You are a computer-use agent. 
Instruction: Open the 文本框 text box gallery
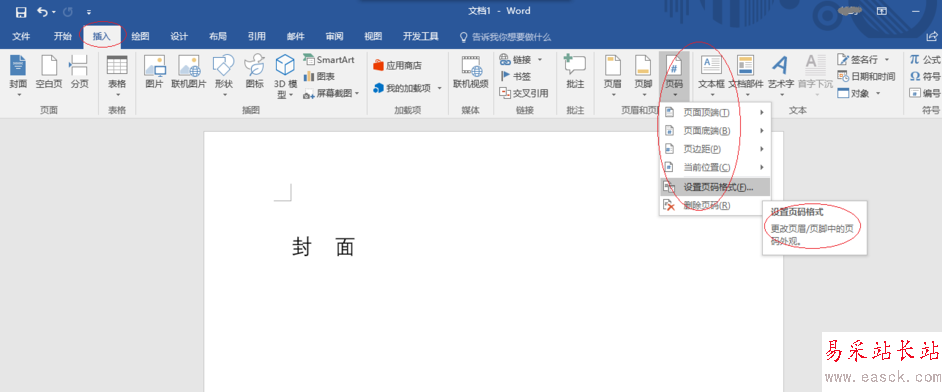pos(712,76)
